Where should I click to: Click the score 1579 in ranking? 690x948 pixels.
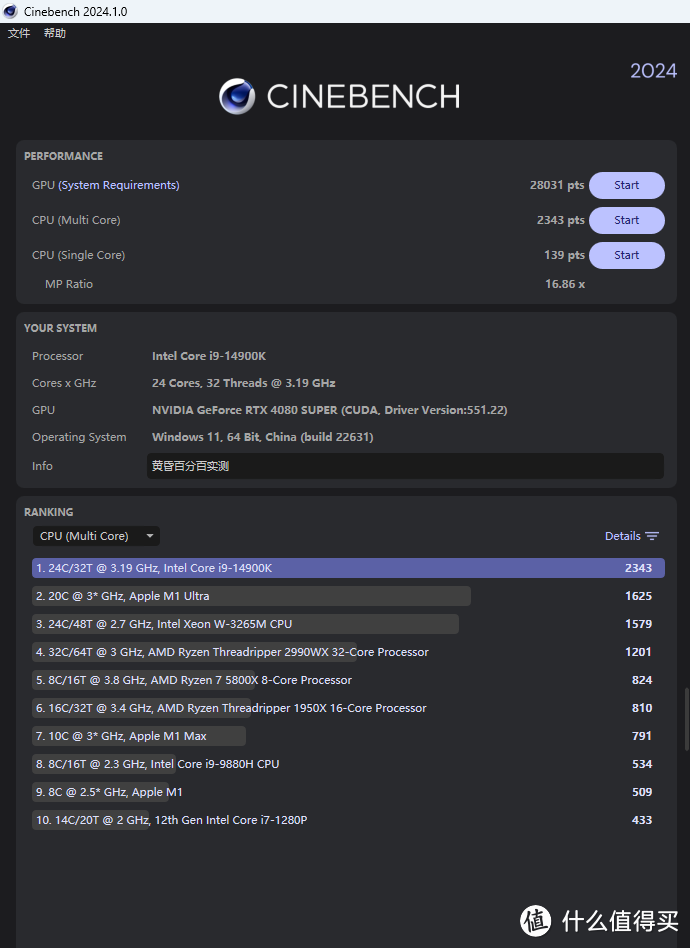pyautogui.click(x=639, y=624)
